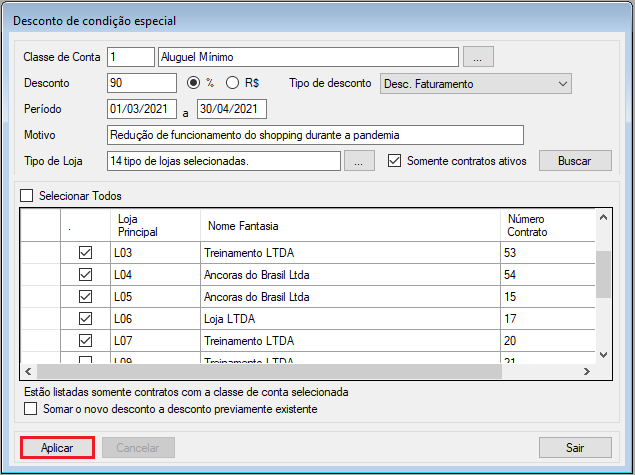Viewport: 635px width, 475px height.
Task: Click contract number 53 cell
Action: point(548,253)
